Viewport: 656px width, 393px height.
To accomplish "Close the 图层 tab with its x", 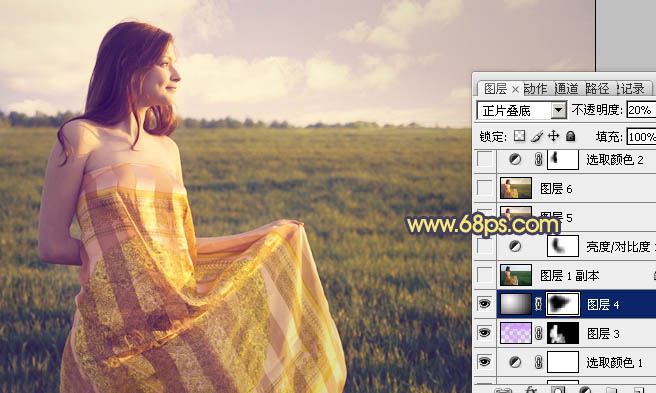I will click(515, 89).
